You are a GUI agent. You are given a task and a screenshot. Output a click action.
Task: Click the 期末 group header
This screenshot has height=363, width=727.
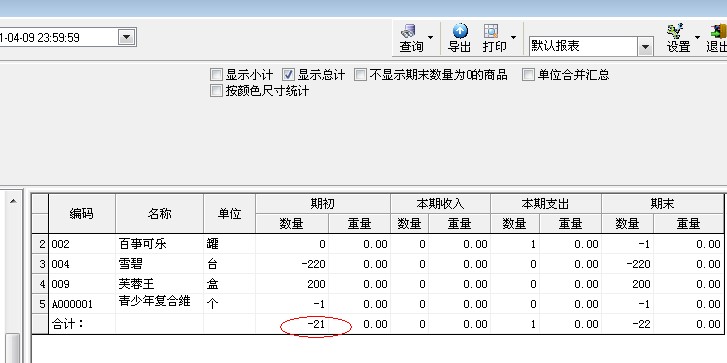pos(662,204)
